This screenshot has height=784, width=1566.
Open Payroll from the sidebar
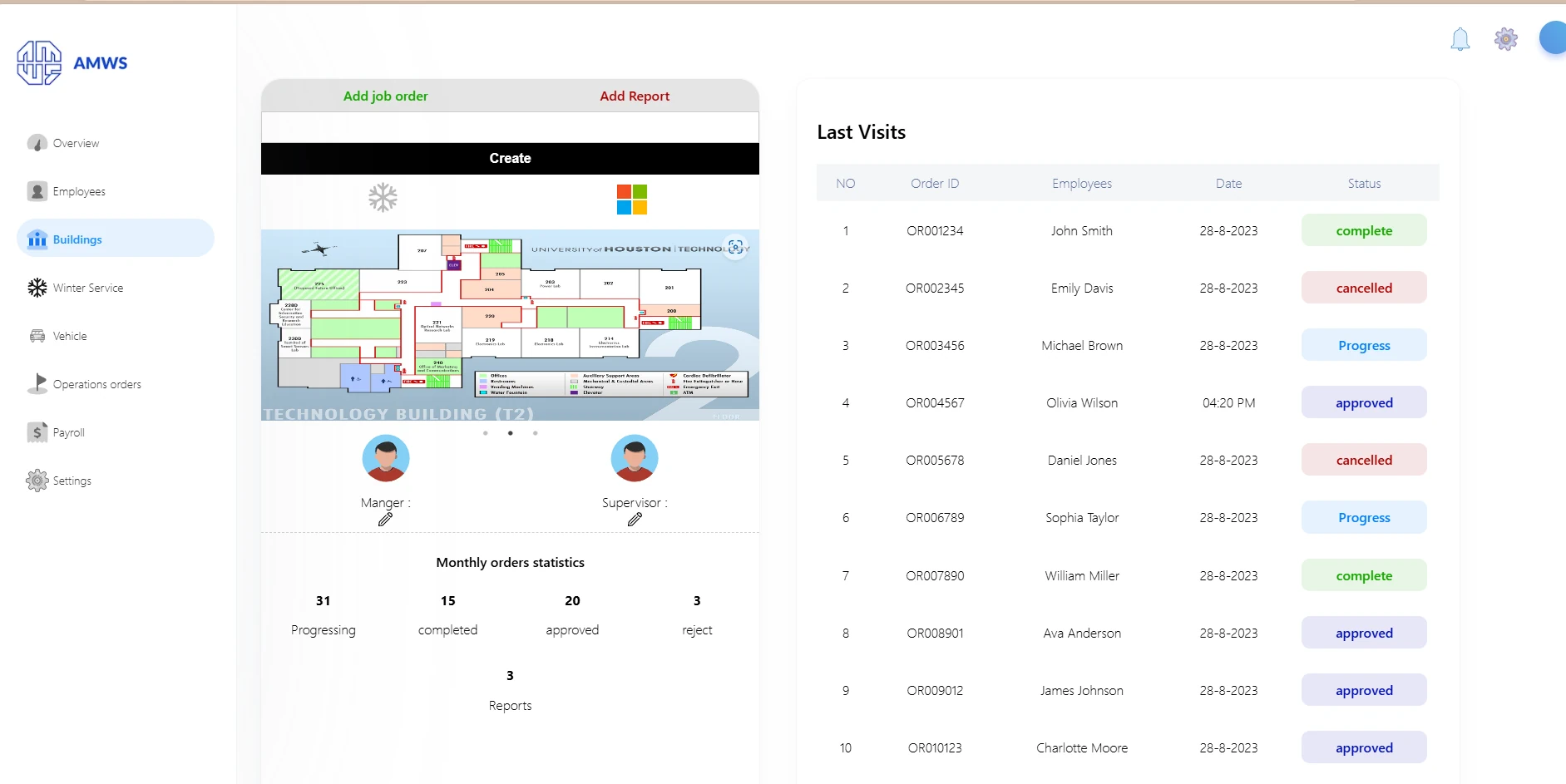point(68,432)
